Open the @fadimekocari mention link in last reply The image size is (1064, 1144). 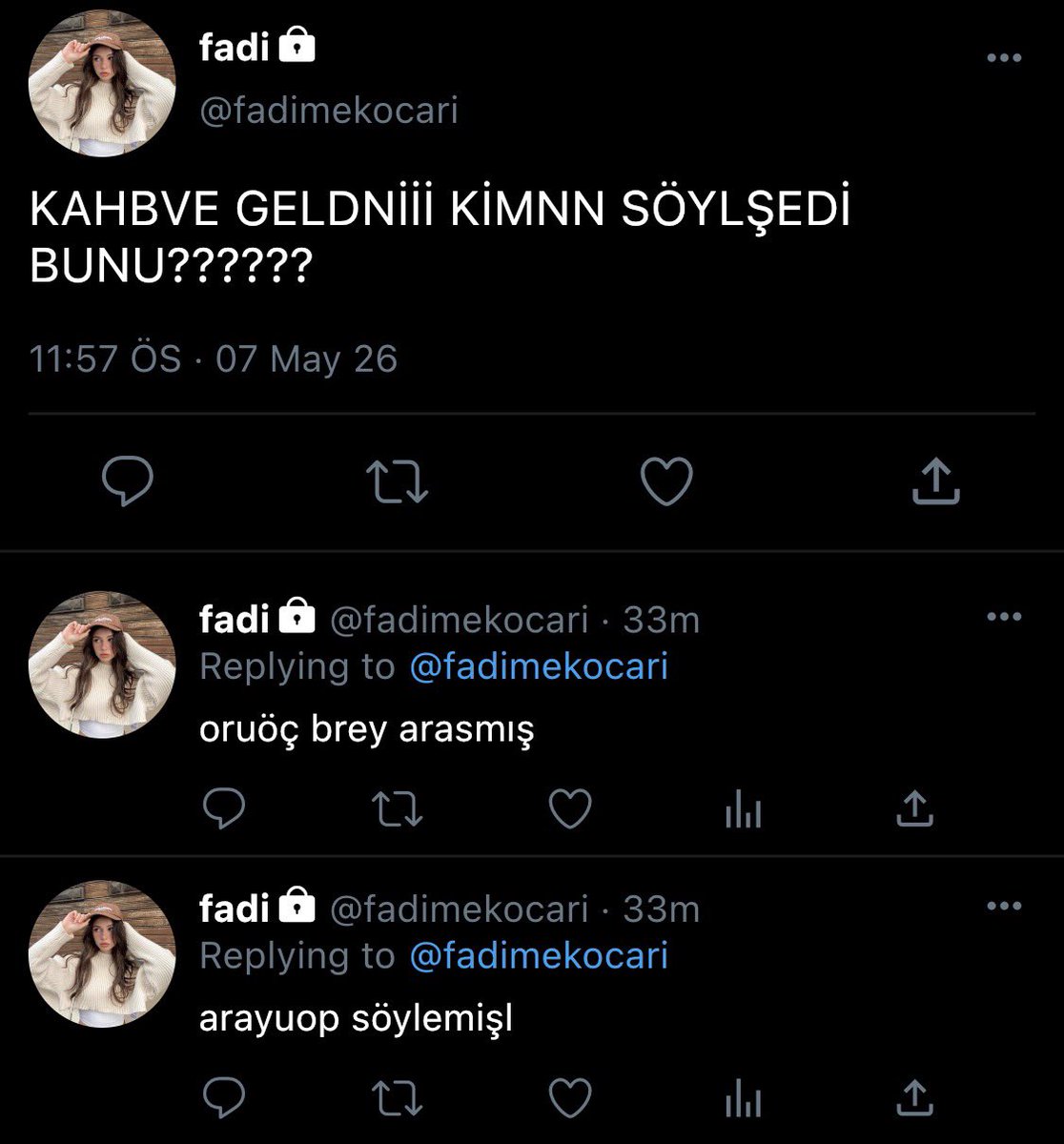coord(539,955)
